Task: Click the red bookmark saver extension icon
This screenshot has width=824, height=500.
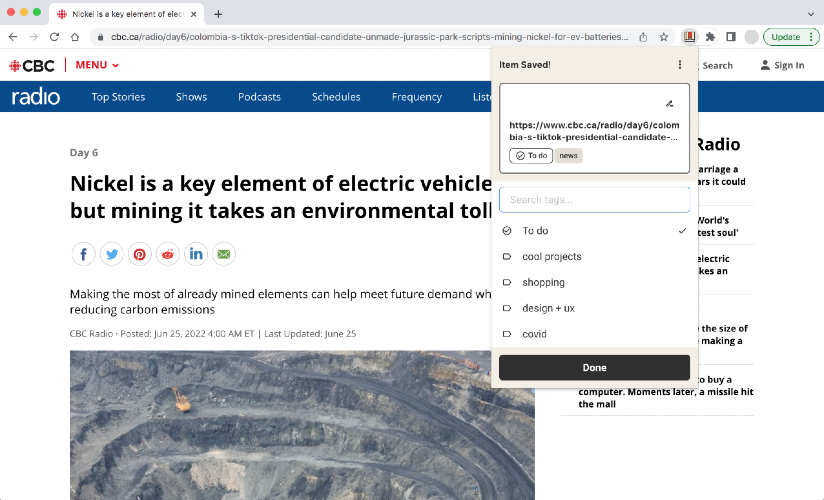Action: pyautogui.click(x=689, y=37)
